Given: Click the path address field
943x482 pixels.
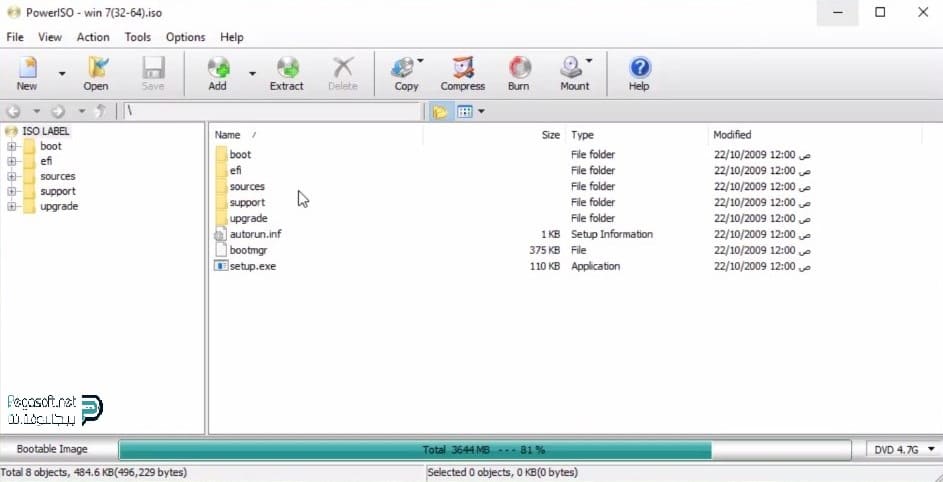Looking at the screenshot, I should [272, 112].
